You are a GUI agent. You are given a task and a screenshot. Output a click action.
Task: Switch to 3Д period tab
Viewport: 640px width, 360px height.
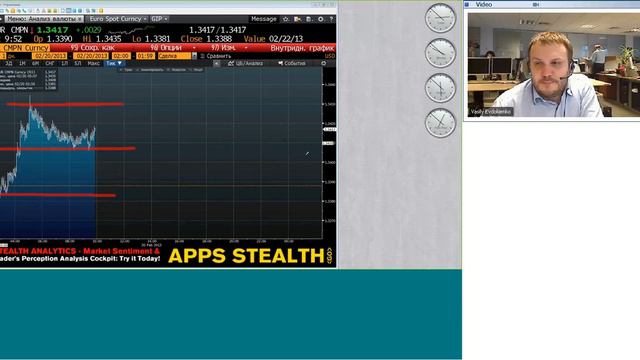(9, 63)
